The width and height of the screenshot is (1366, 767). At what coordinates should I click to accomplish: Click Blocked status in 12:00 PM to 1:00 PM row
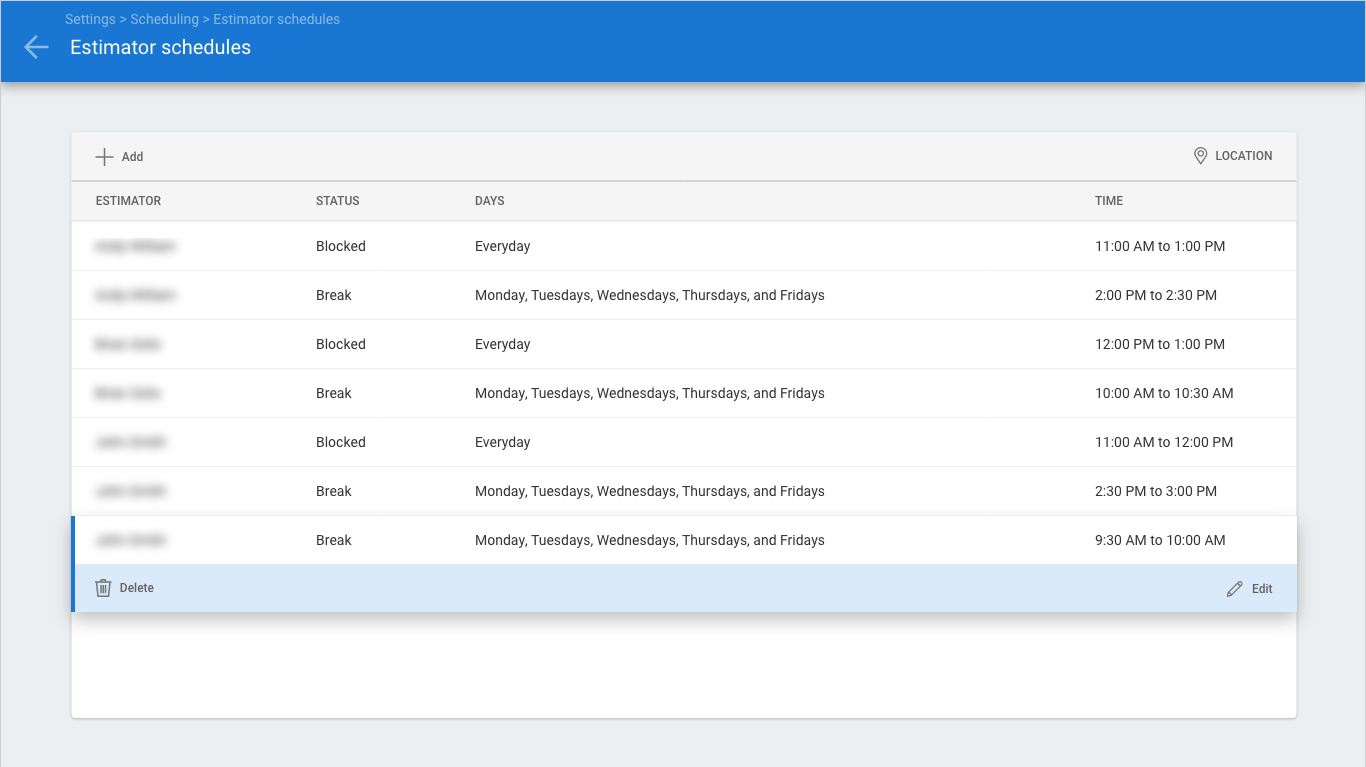[341, 344]
